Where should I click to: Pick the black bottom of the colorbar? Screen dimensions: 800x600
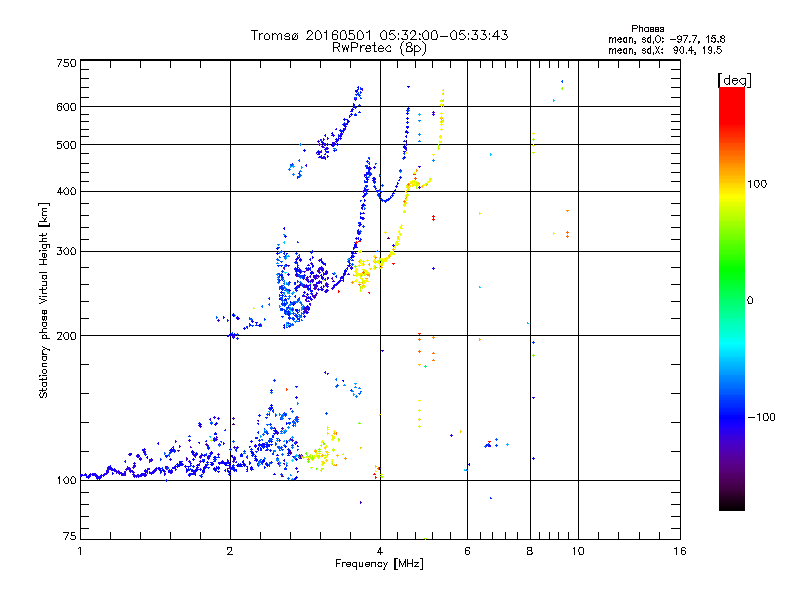coord(732,503)
